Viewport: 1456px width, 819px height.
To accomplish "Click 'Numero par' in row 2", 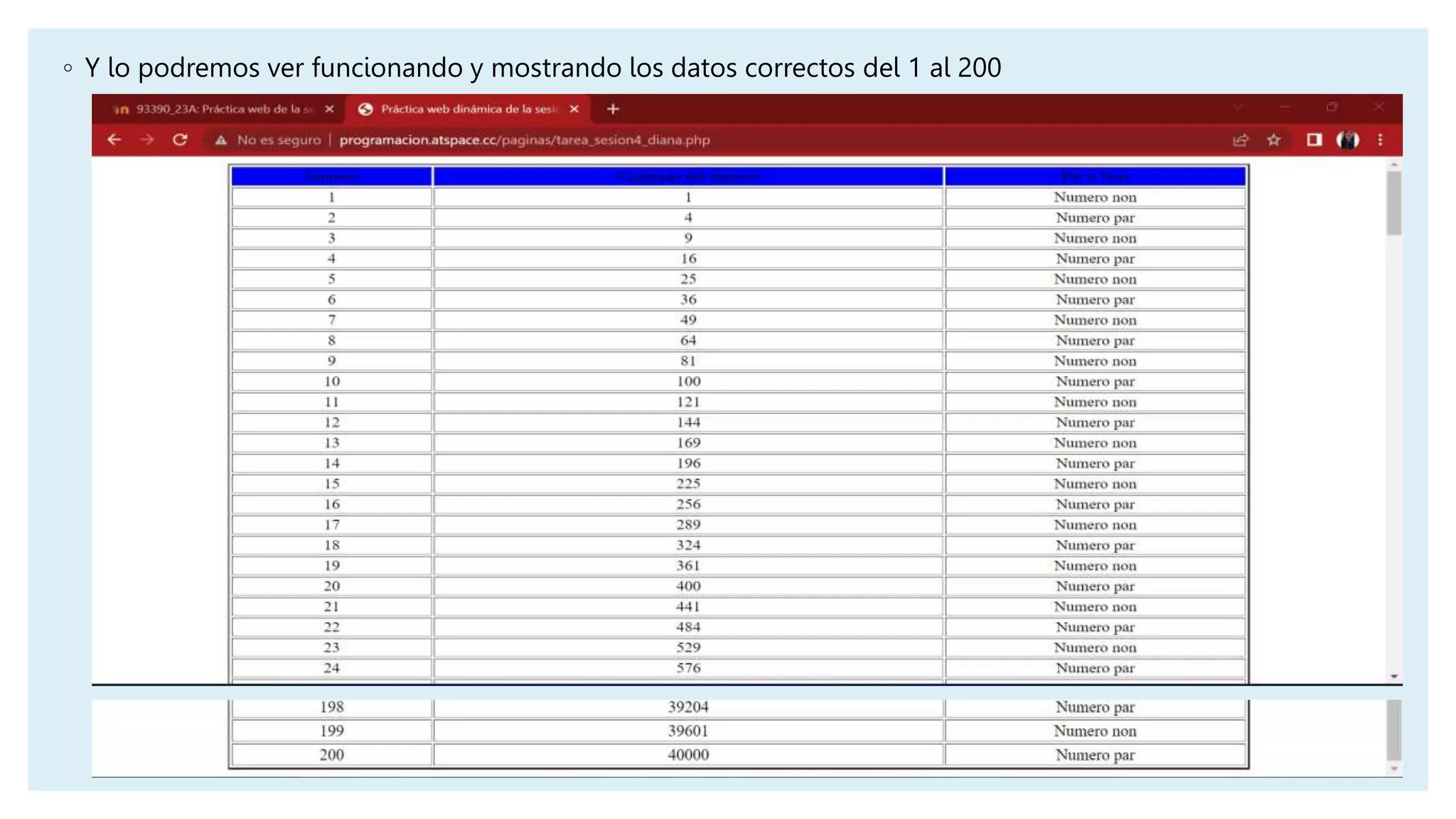I will point(1096,218).
